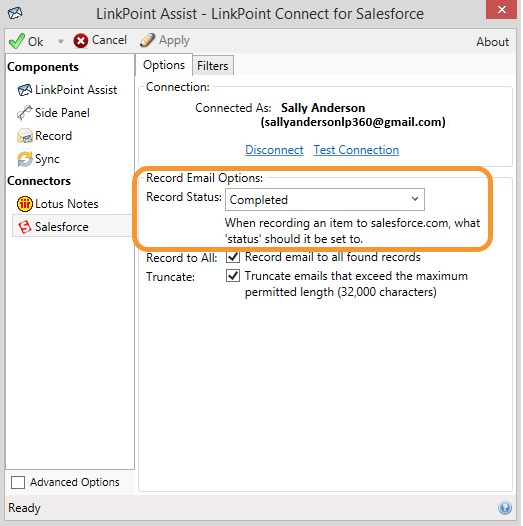Click the blue help icon in status bar
The height and width of the screenshot is (526, 523).
pos(505,508)
